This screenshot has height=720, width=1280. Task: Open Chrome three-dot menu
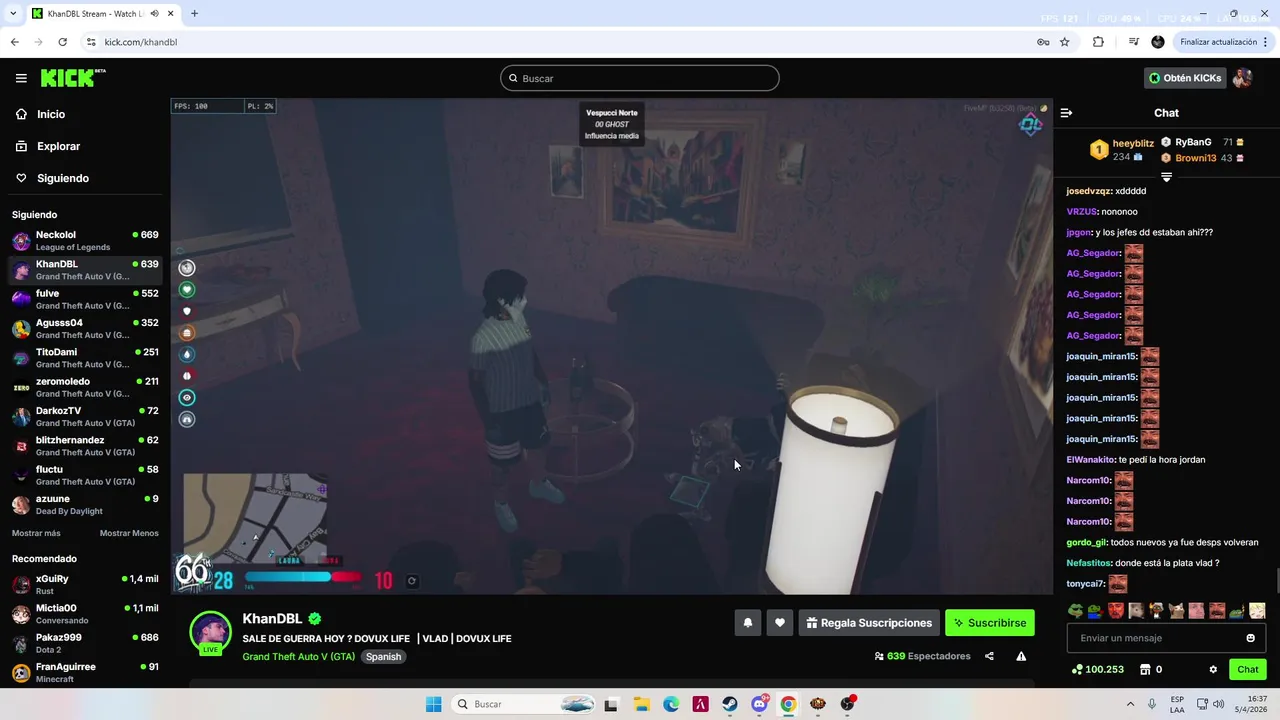pos(1266,42)
